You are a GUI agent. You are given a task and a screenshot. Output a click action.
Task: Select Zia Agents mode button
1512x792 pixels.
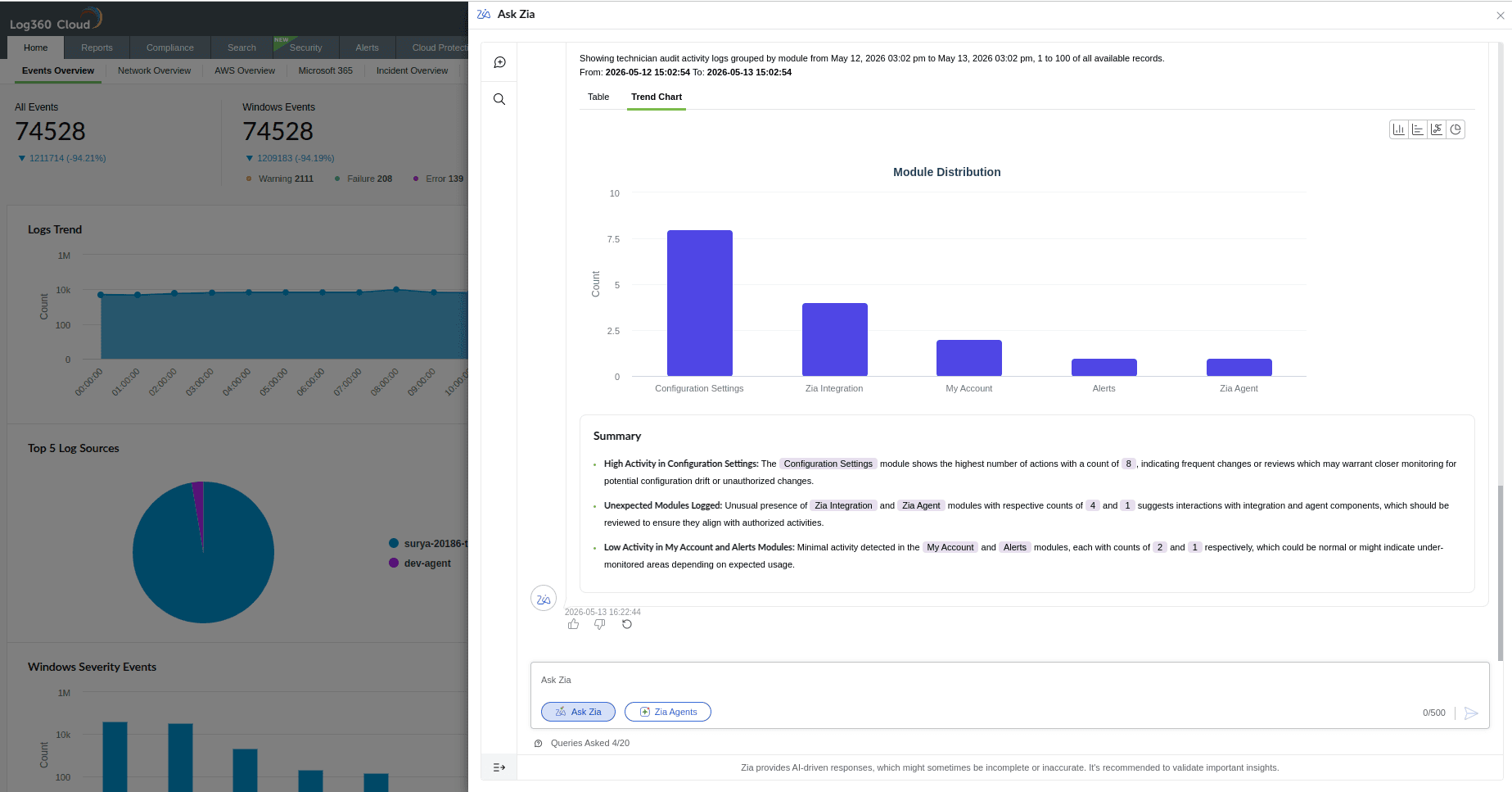point(668,712)
